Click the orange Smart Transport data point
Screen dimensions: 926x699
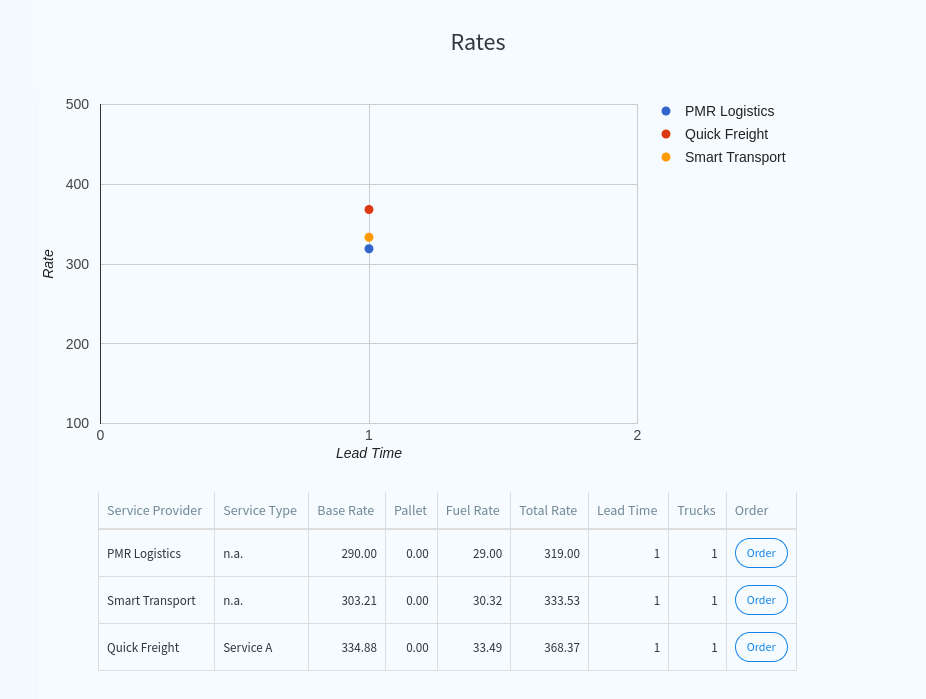pos(369,237)
